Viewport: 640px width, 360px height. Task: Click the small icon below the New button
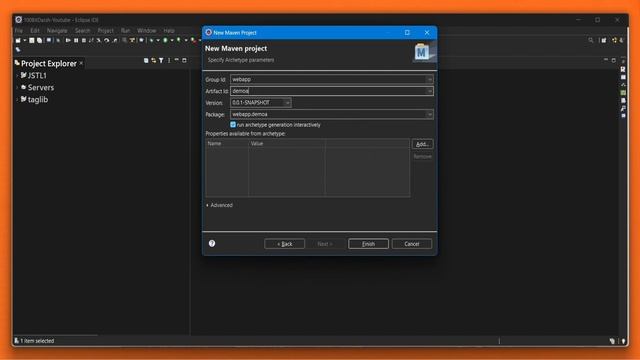pos(18,49)
